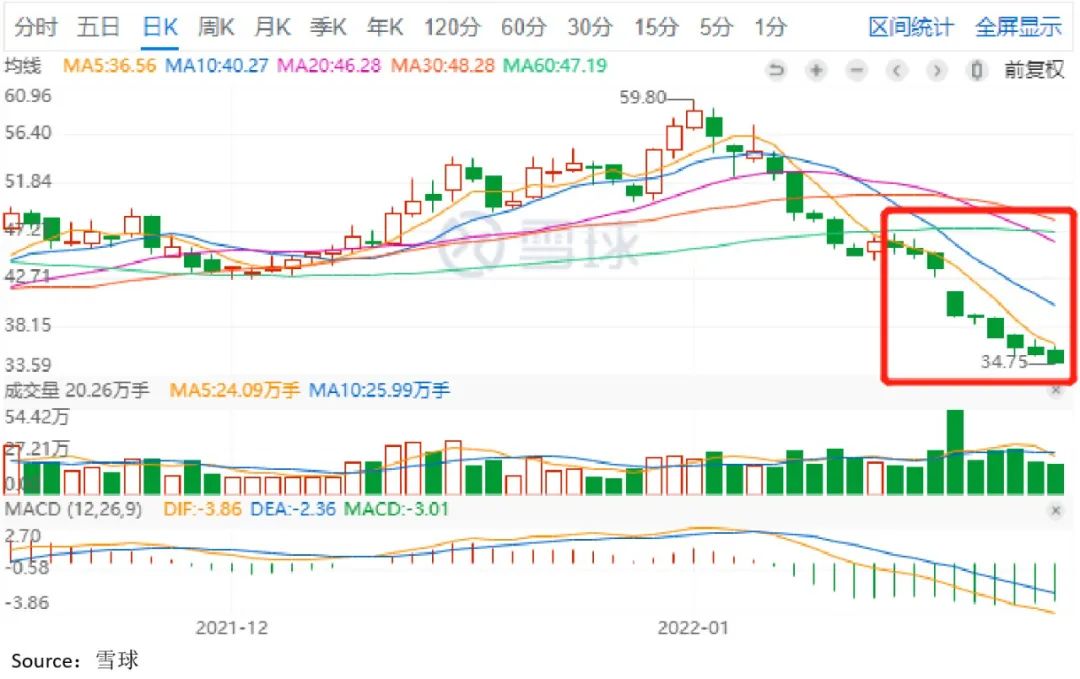Open the 前复权 adjustment dropdown
This screenshot has width=1080, height=679.
[1034, 70]
